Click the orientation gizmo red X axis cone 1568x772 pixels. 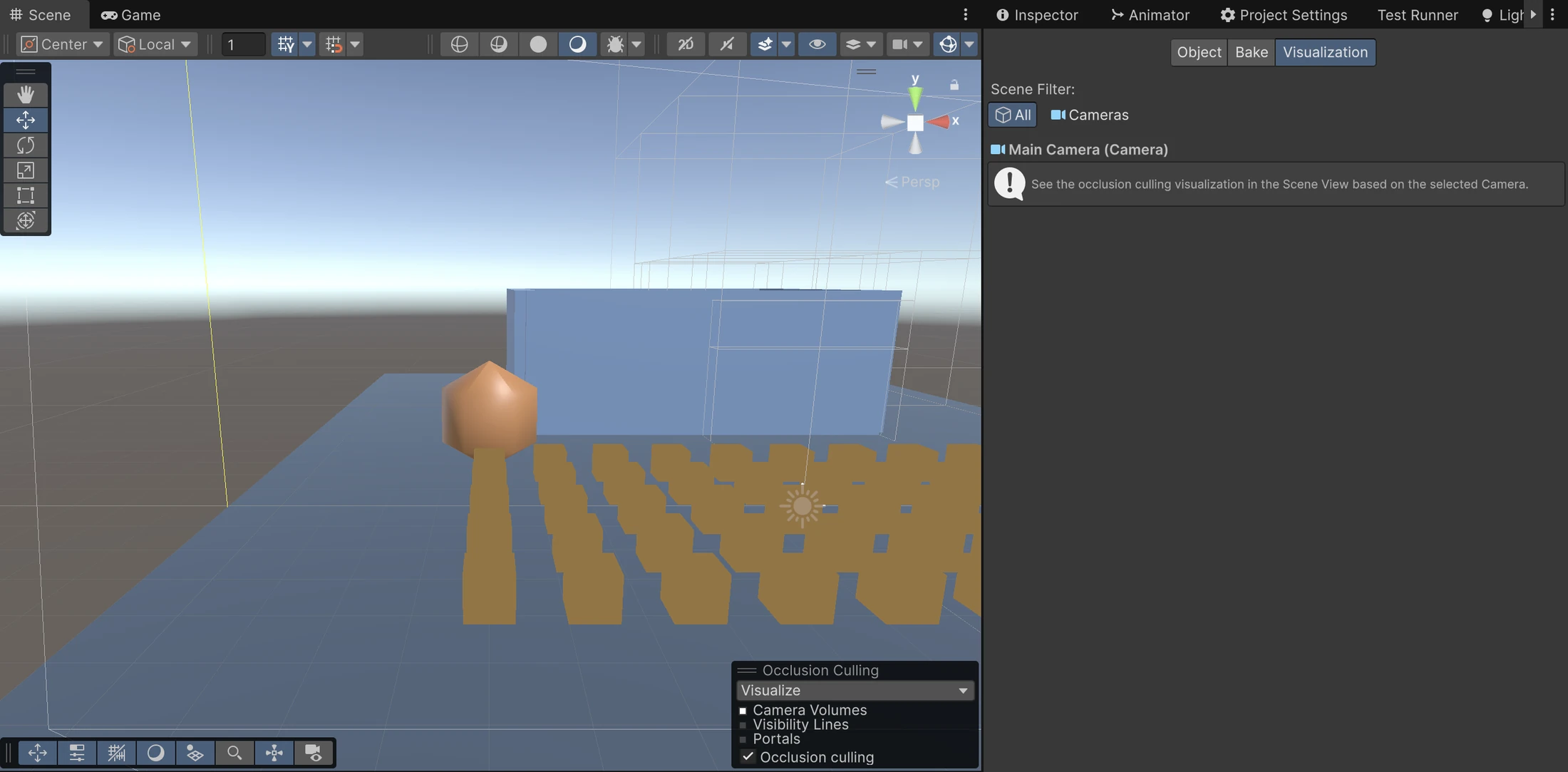tap(939, 122)
